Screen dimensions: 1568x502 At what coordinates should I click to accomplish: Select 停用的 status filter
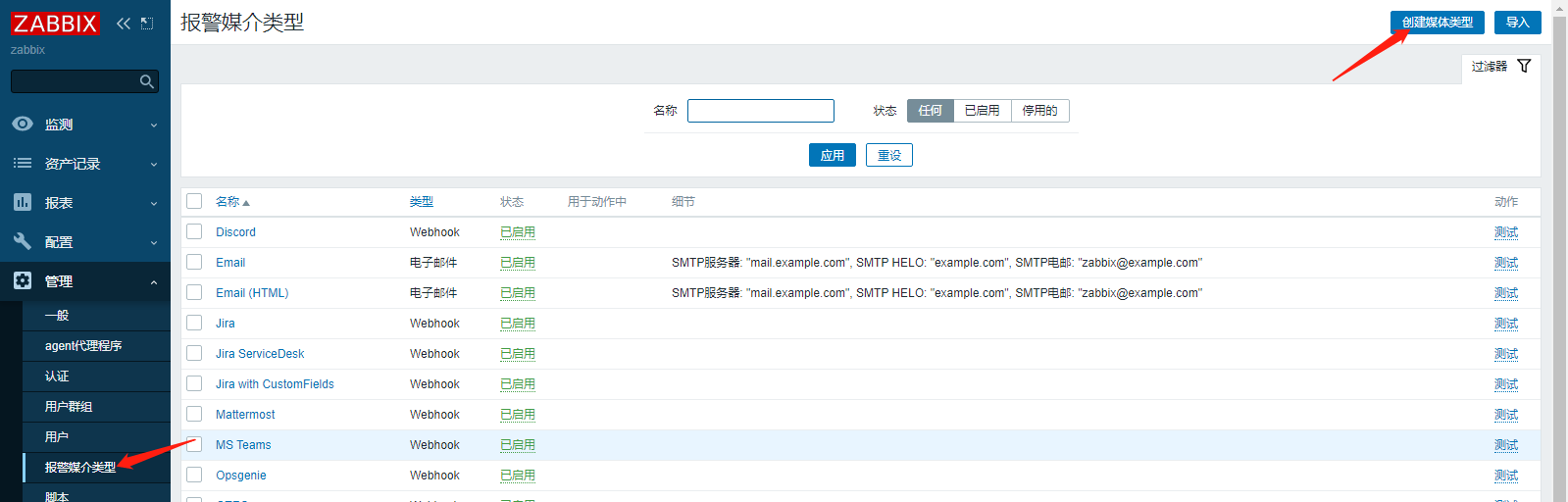tap(1040, 111)
